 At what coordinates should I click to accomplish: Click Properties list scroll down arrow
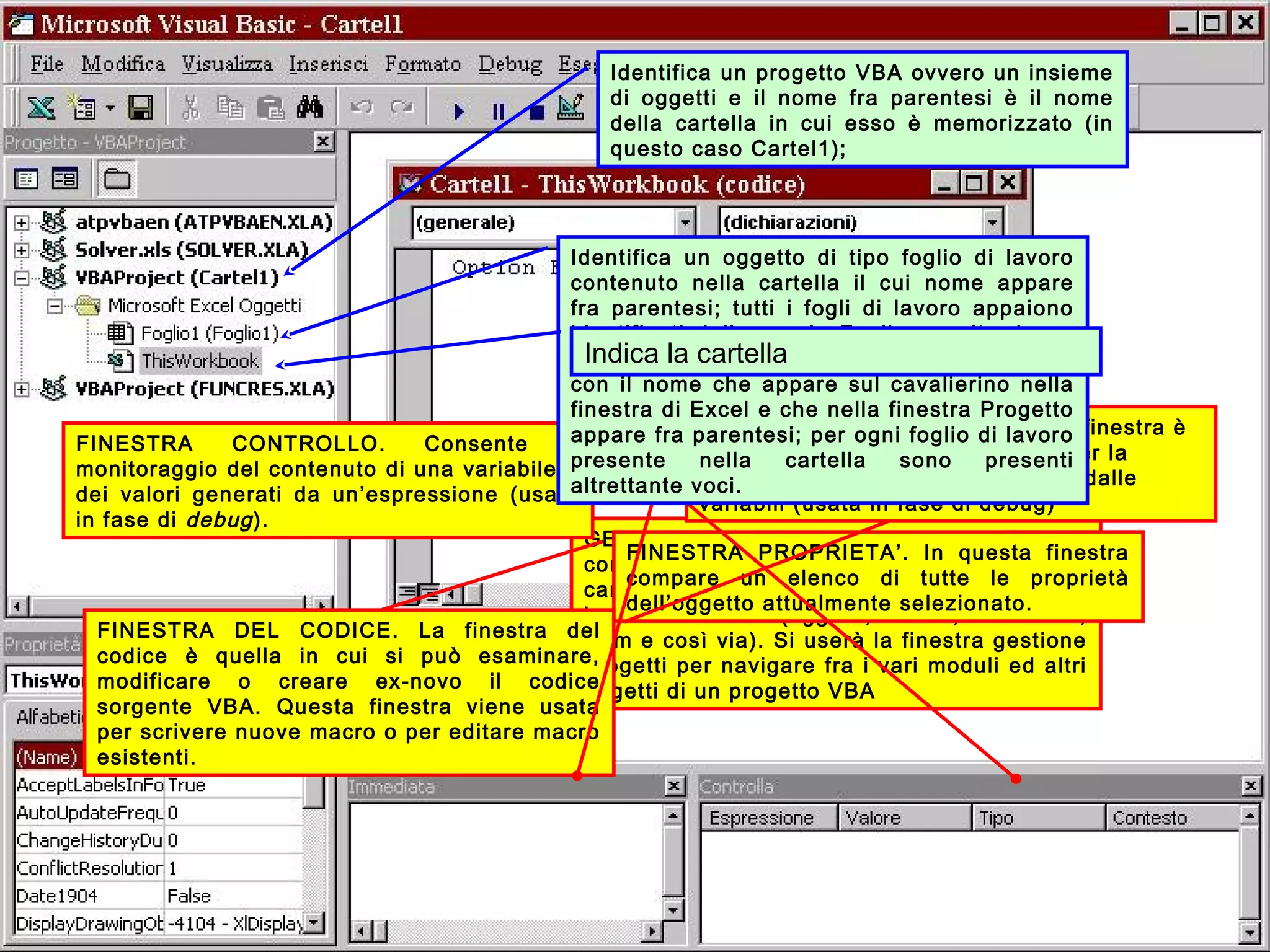(x=314, y=922)
